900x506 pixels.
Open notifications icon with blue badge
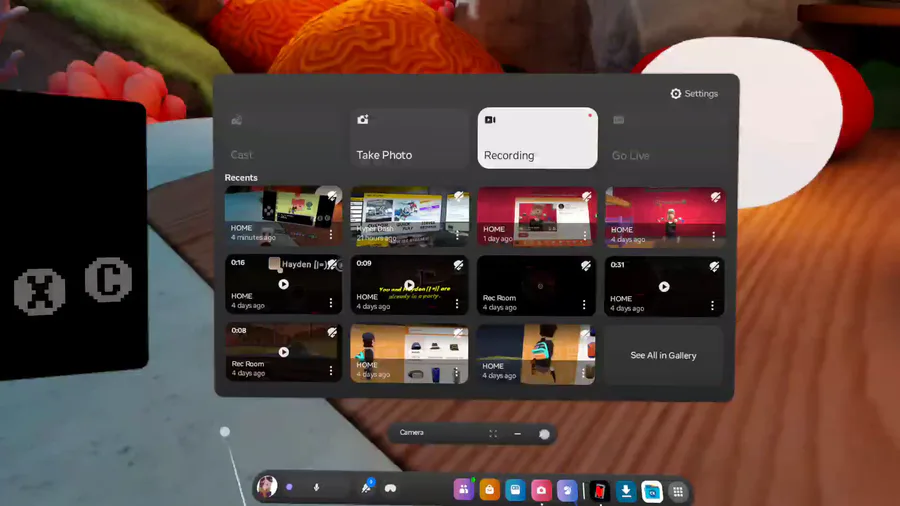[366, 487]
